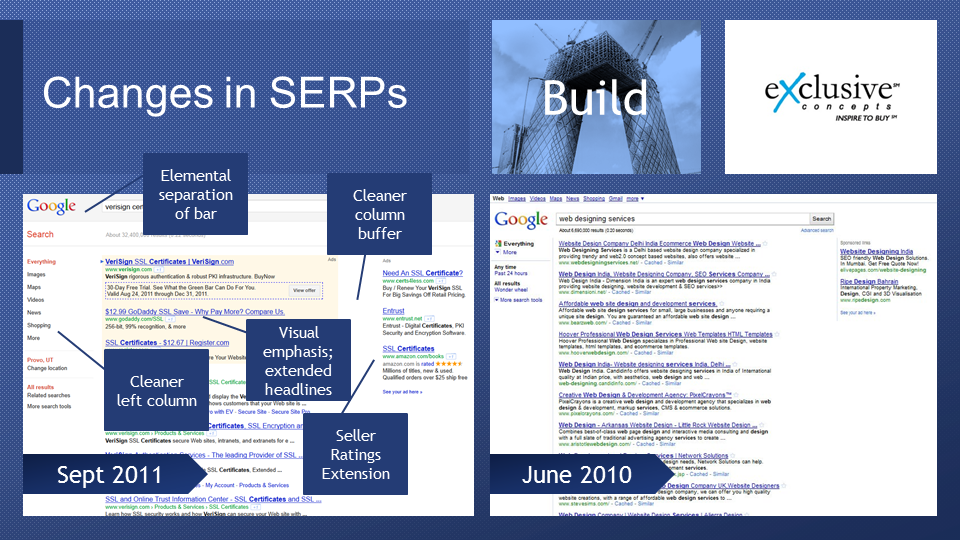This screenshot has width=960, height=540.
Task: Click the +1 button beside www.entrust.net
Action: (x=429, y=318)
